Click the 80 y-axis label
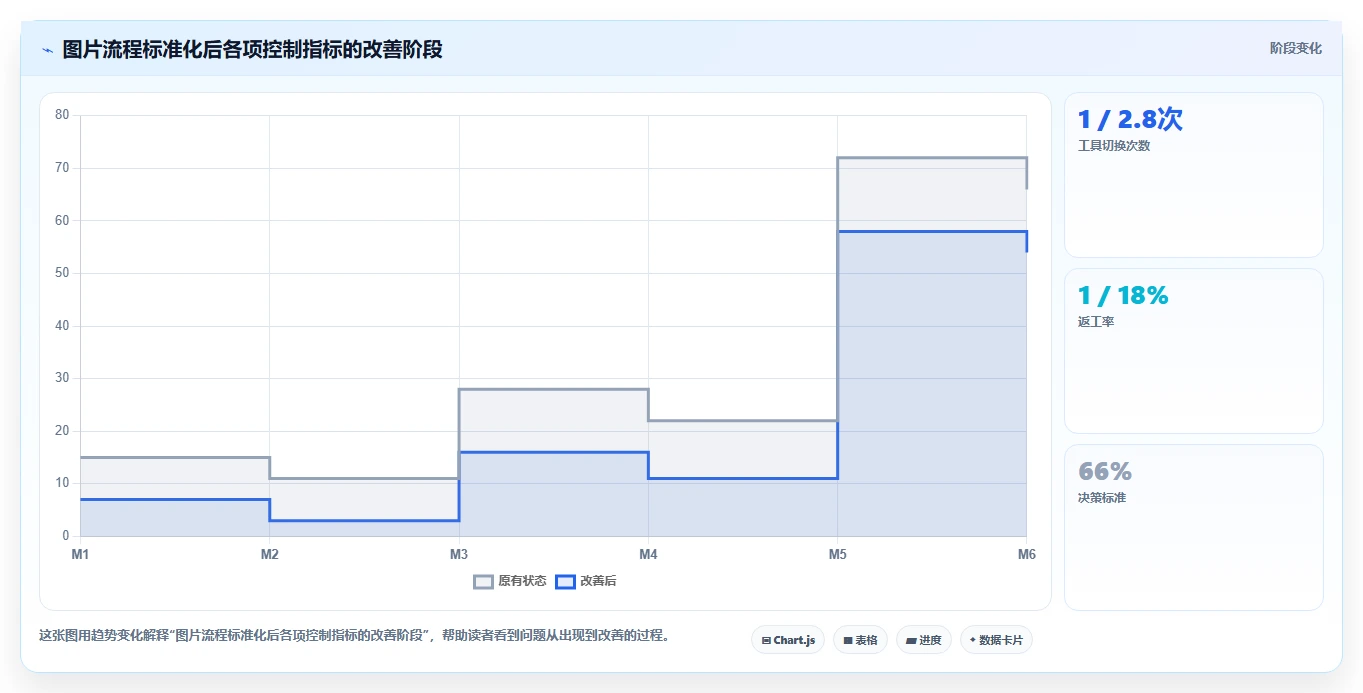1363x693 pixels. tap(62, 115)
